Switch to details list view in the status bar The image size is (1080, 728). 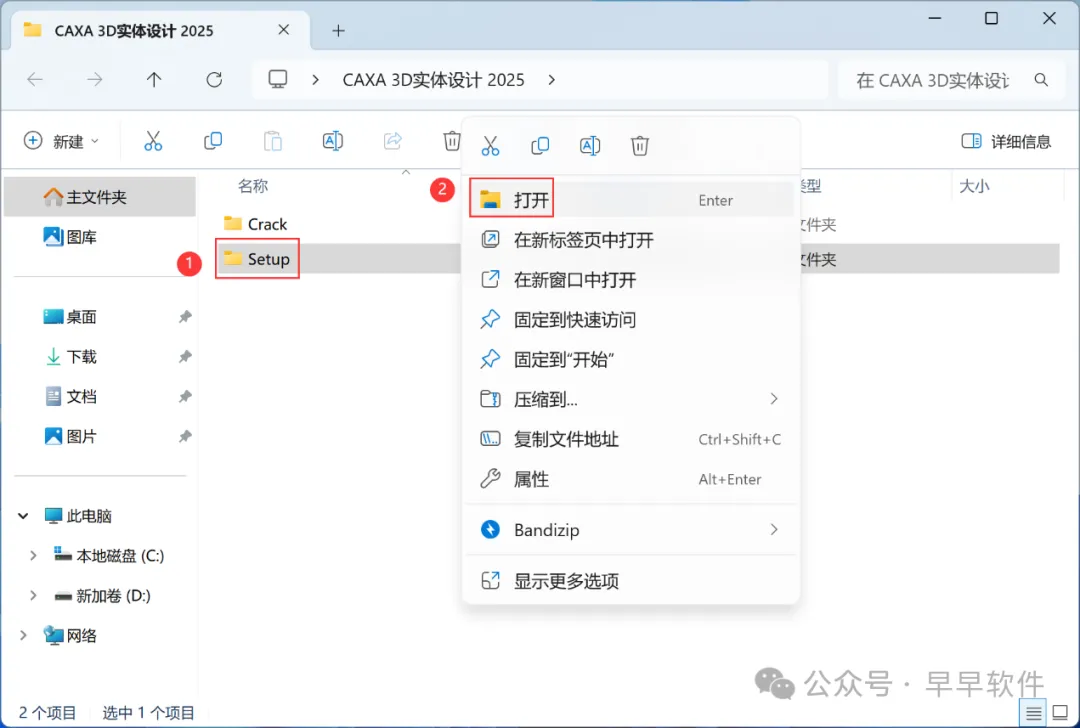coord(1033,714)
